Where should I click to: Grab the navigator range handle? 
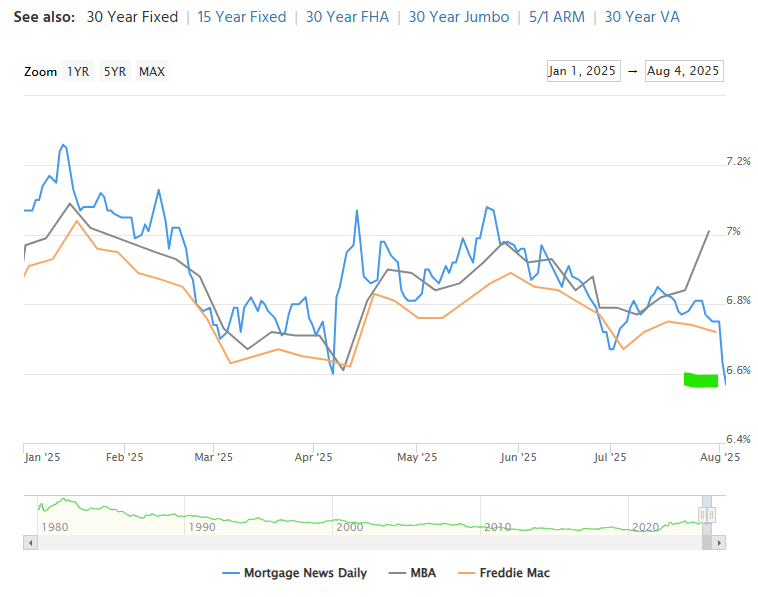[703, 514]
